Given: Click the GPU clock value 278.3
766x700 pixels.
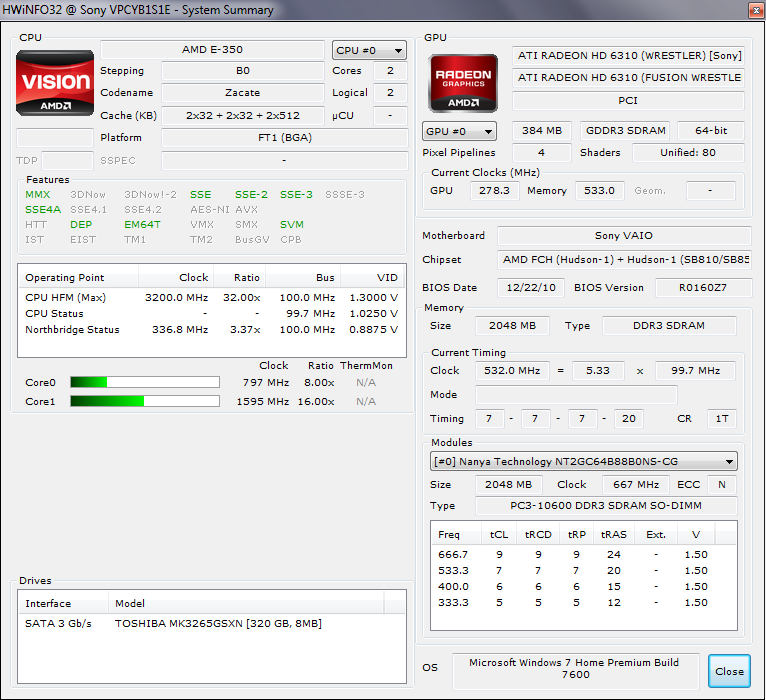Looking at the screenshot, I should click(494, 191).
